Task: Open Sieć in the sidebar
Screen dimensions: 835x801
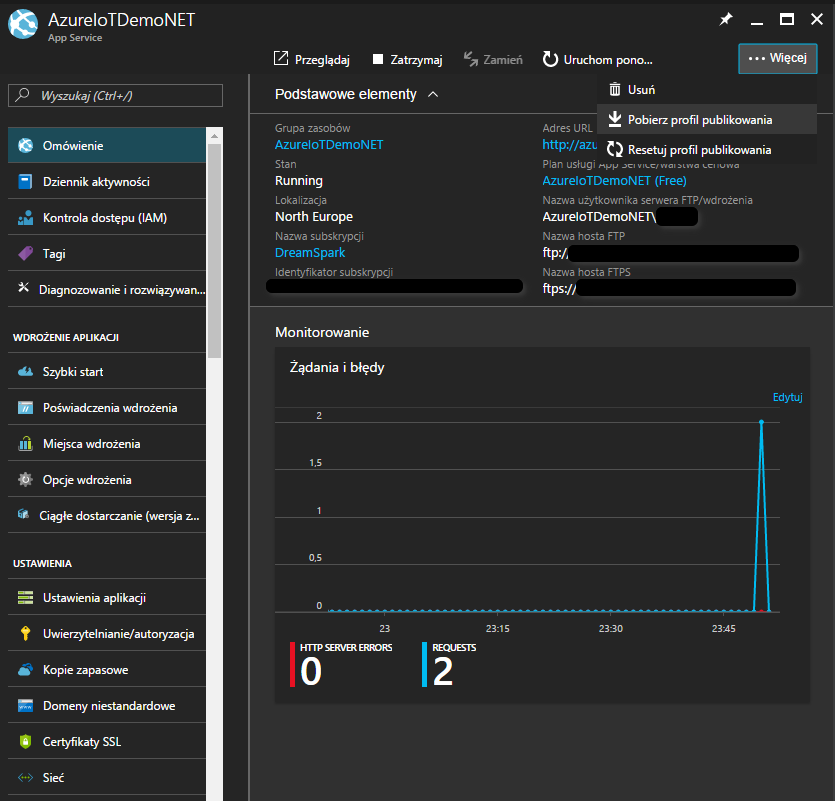Action: (x=107, y=778)
